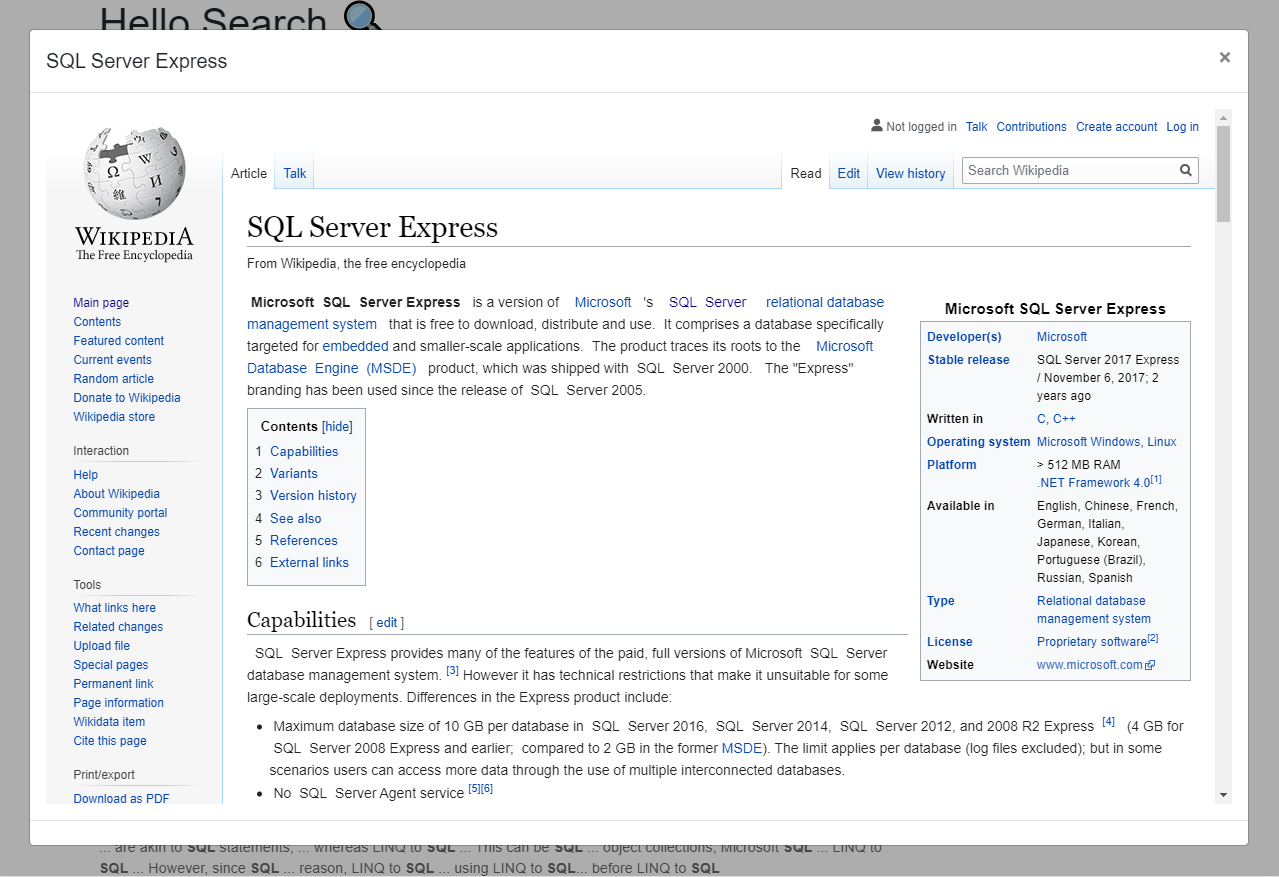Click the Donate to Wikipedia link
Viewport: 1279px width, 877px height.
tap(126, 397)
